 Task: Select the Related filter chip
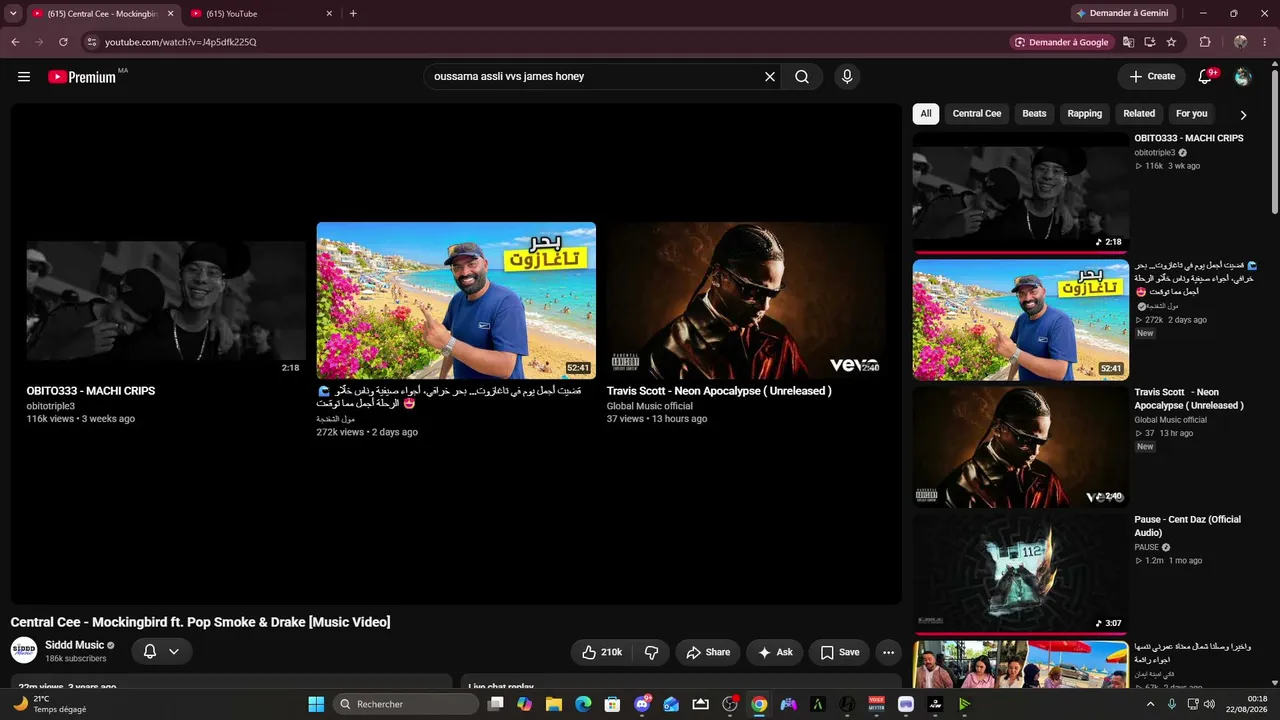[x=1139, y=114]
